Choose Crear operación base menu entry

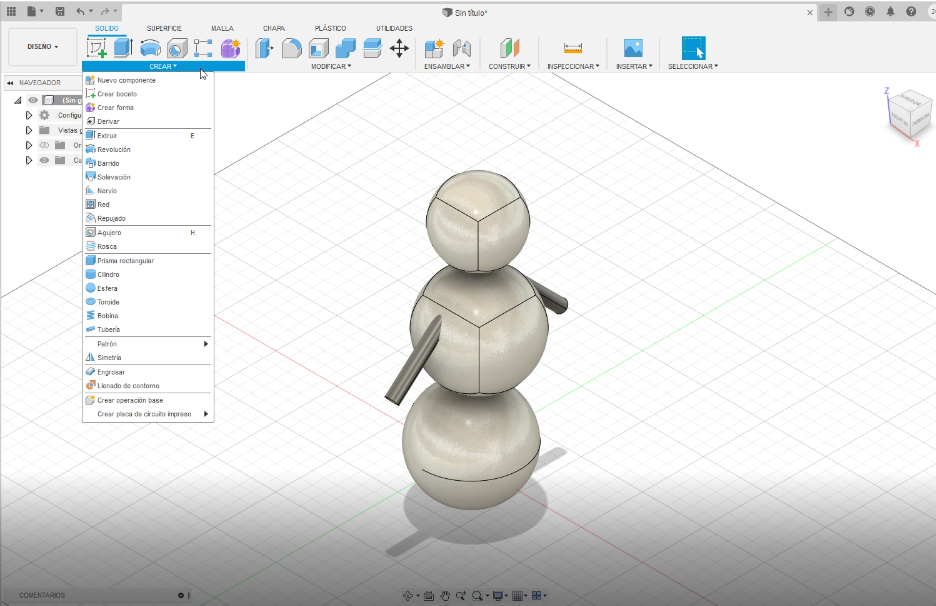click(x=147, y=401)
